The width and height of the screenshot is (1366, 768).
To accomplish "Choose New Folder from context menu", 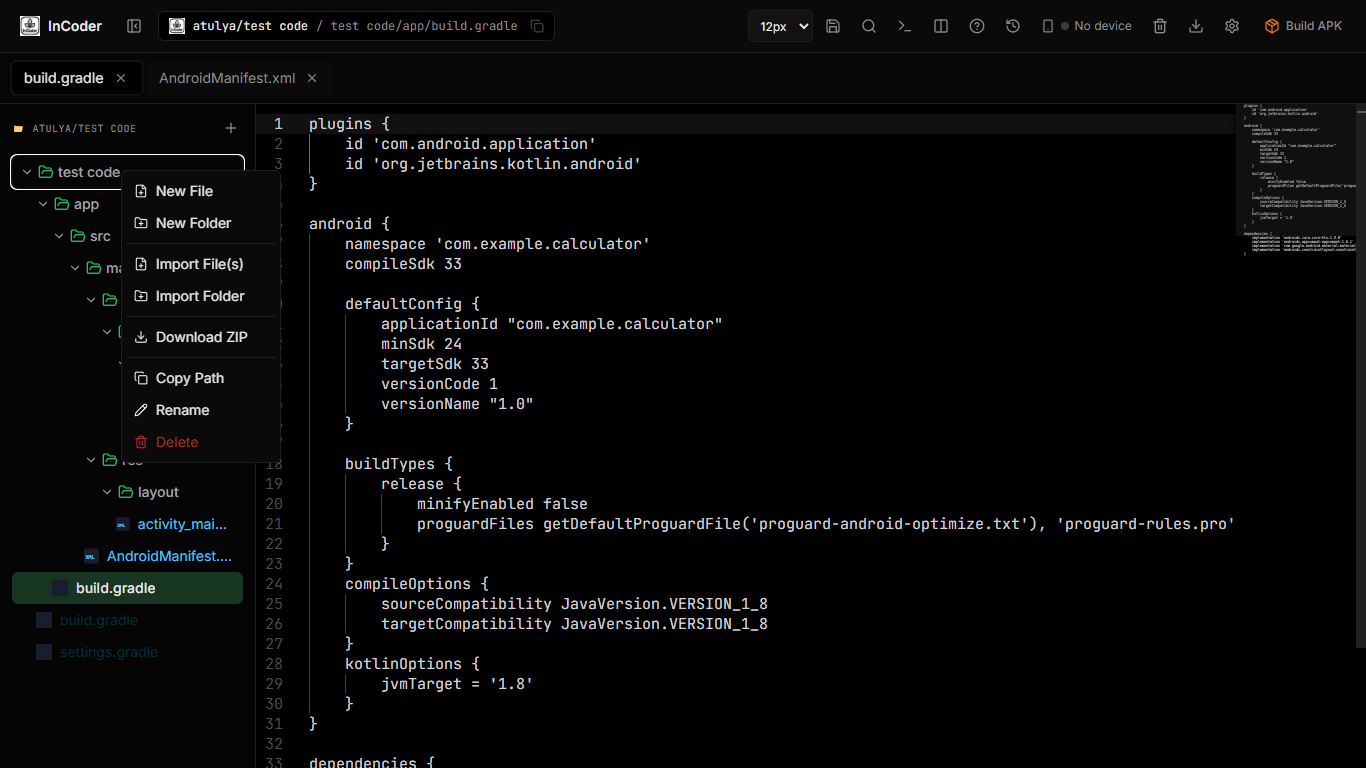I will pos(200,223).
